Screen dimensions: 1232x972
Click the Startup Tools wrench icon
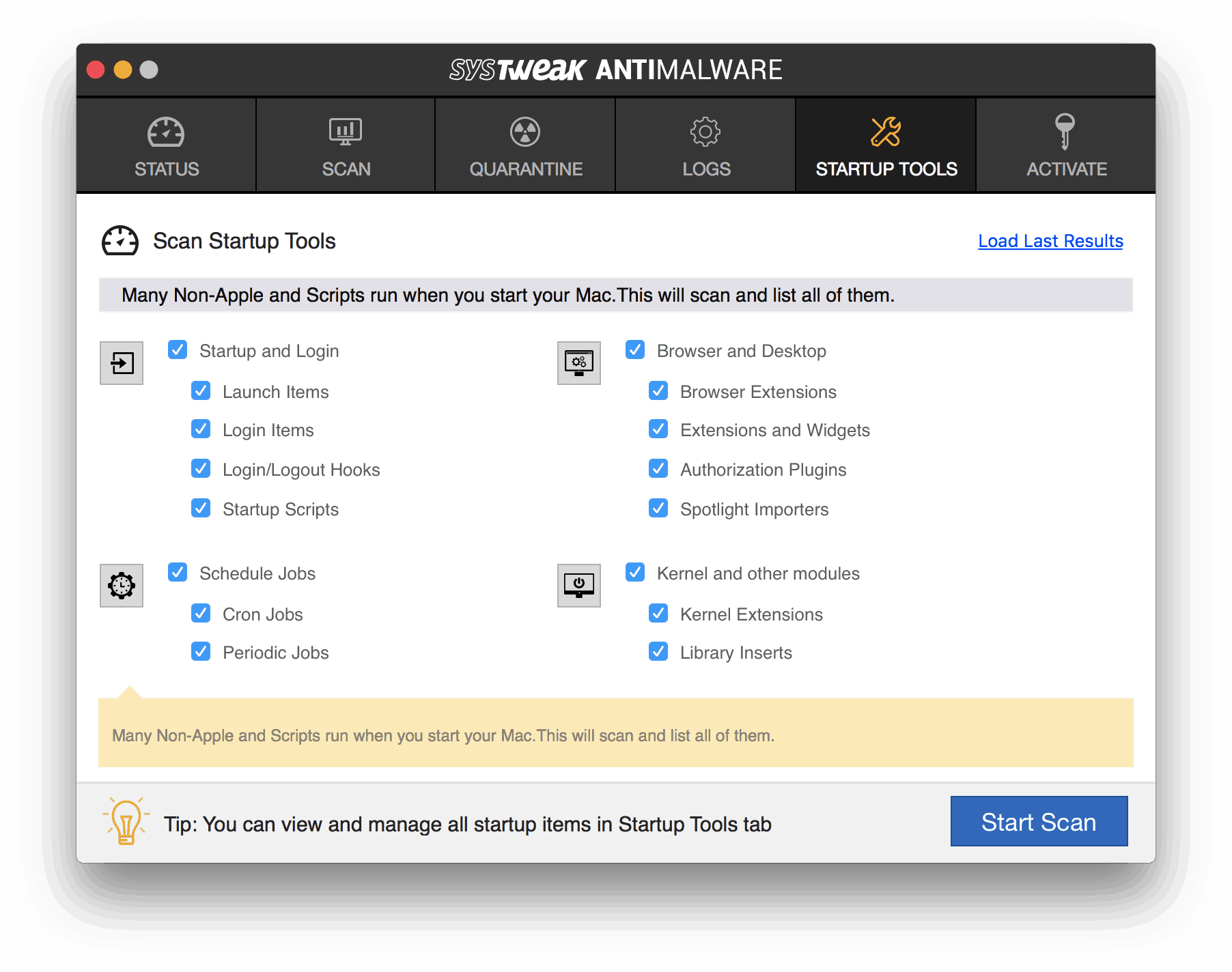886,132
